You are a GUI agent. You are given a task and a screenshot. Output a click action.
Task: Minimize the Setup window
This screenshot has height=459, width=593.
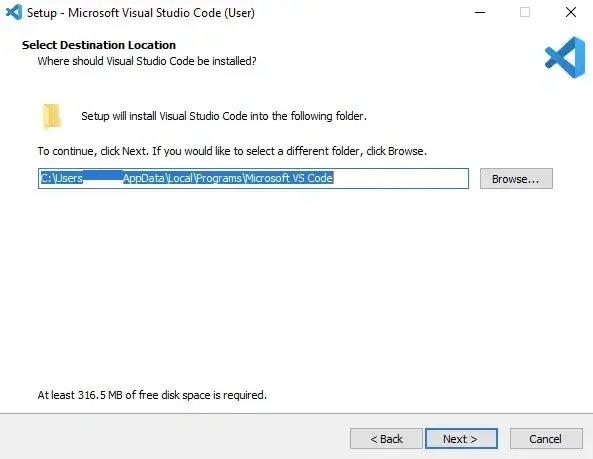[x=480, y=12]
